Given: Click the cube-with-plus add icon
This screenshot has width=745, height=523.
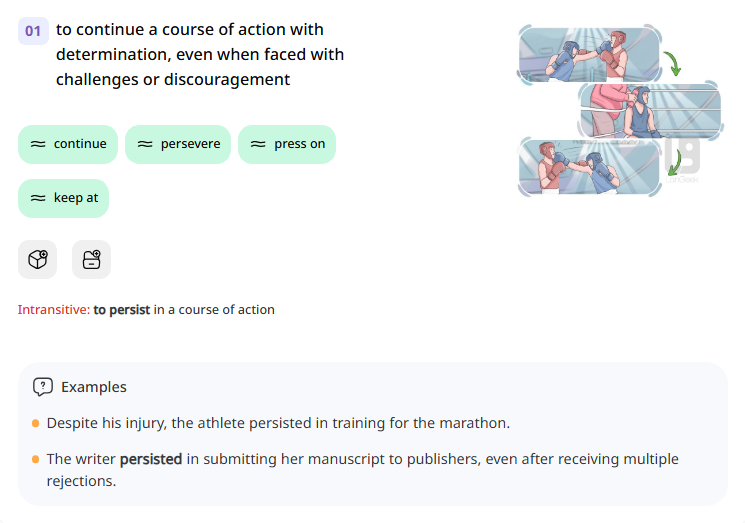Looking at the screenshot, I should point(37,260).
